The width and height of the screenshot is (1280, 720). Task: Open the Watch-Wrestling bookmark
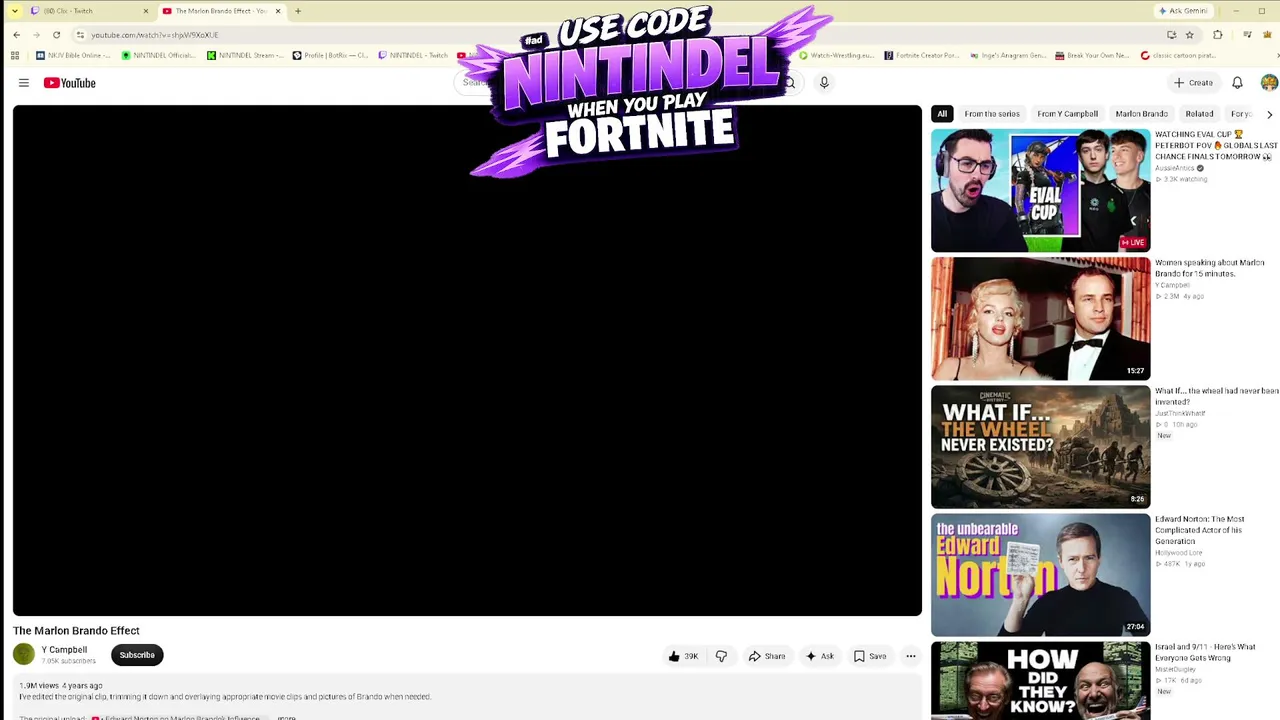838,56
